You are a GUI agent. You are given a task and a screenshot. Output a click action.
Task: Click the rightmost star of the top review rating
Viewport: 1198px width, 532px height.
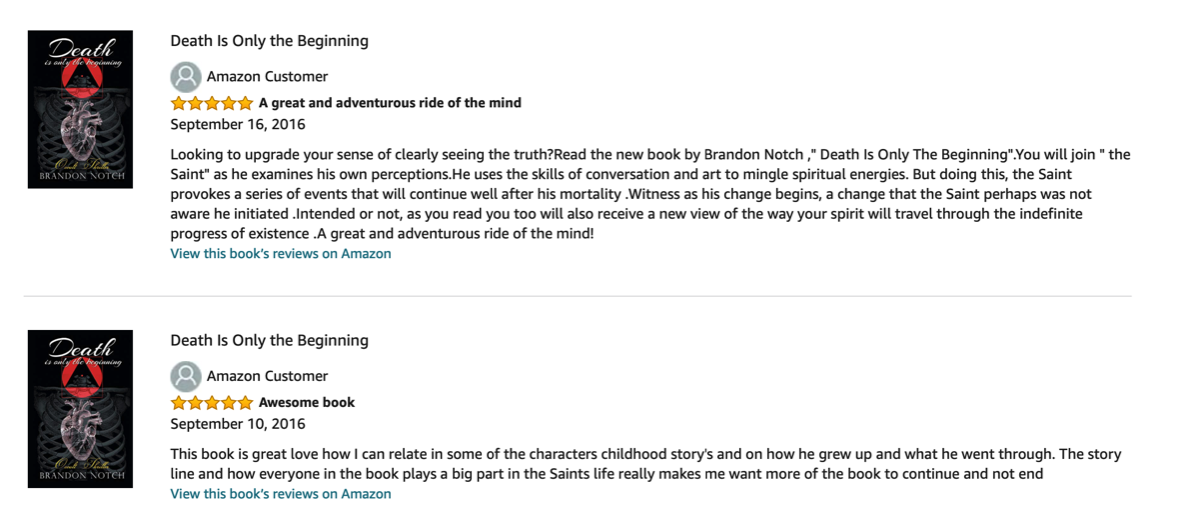tap(245, 103)
